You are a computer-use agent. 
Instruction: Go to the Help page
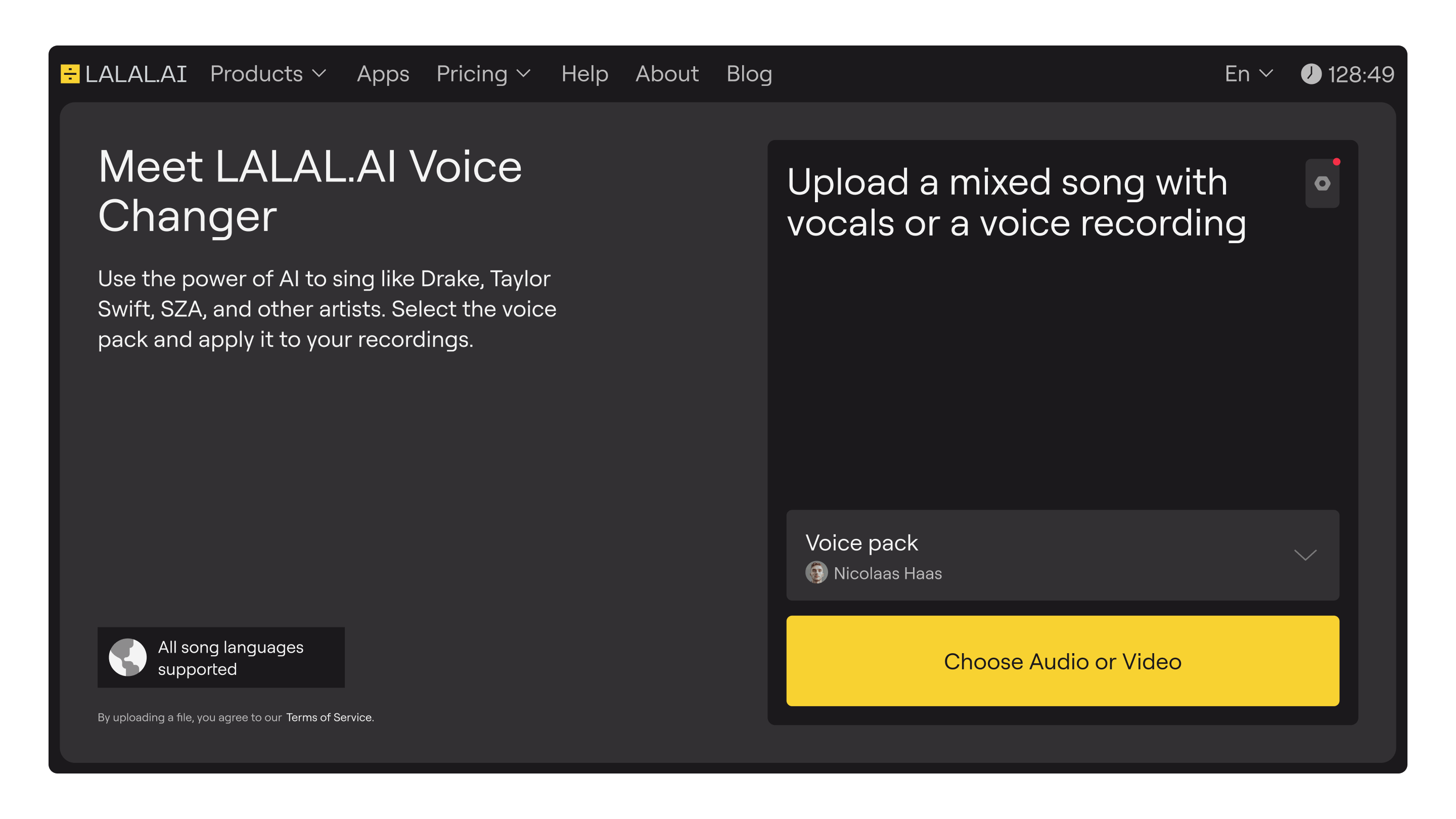click(584, 74)
